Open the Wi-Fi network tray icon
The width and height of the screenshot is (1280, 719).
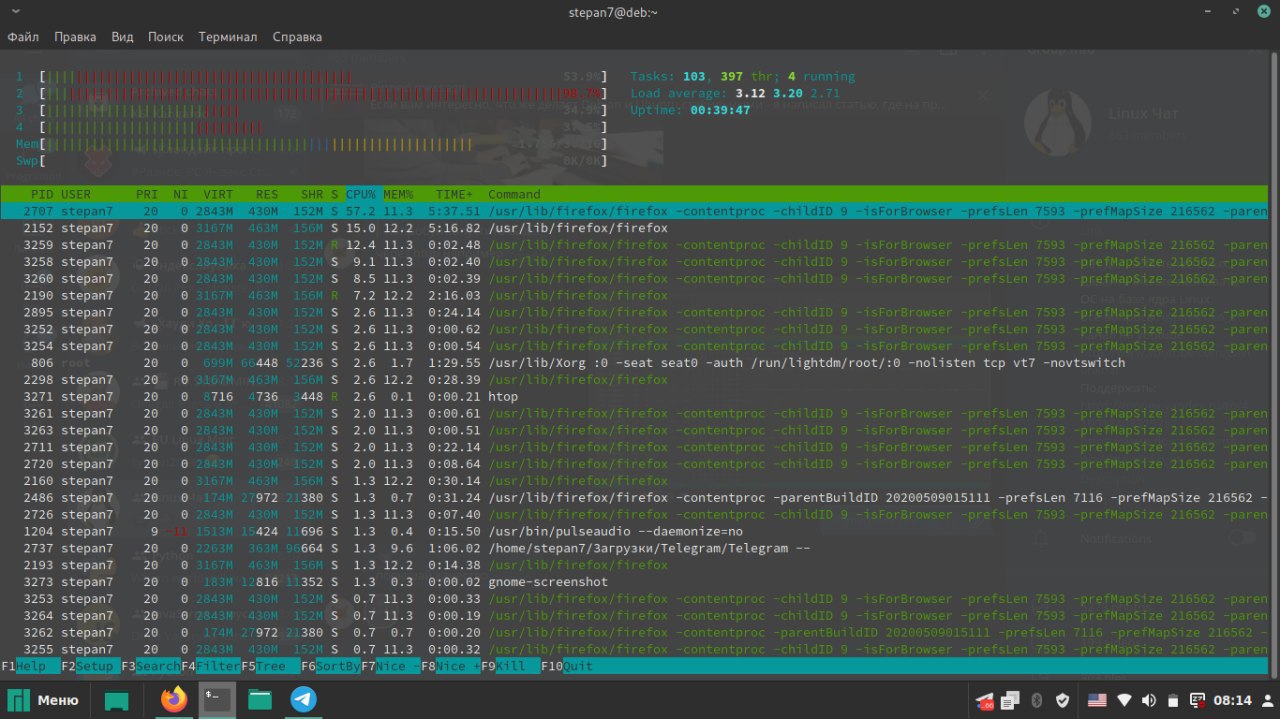pyautogui.click(x=1124, y=700)
